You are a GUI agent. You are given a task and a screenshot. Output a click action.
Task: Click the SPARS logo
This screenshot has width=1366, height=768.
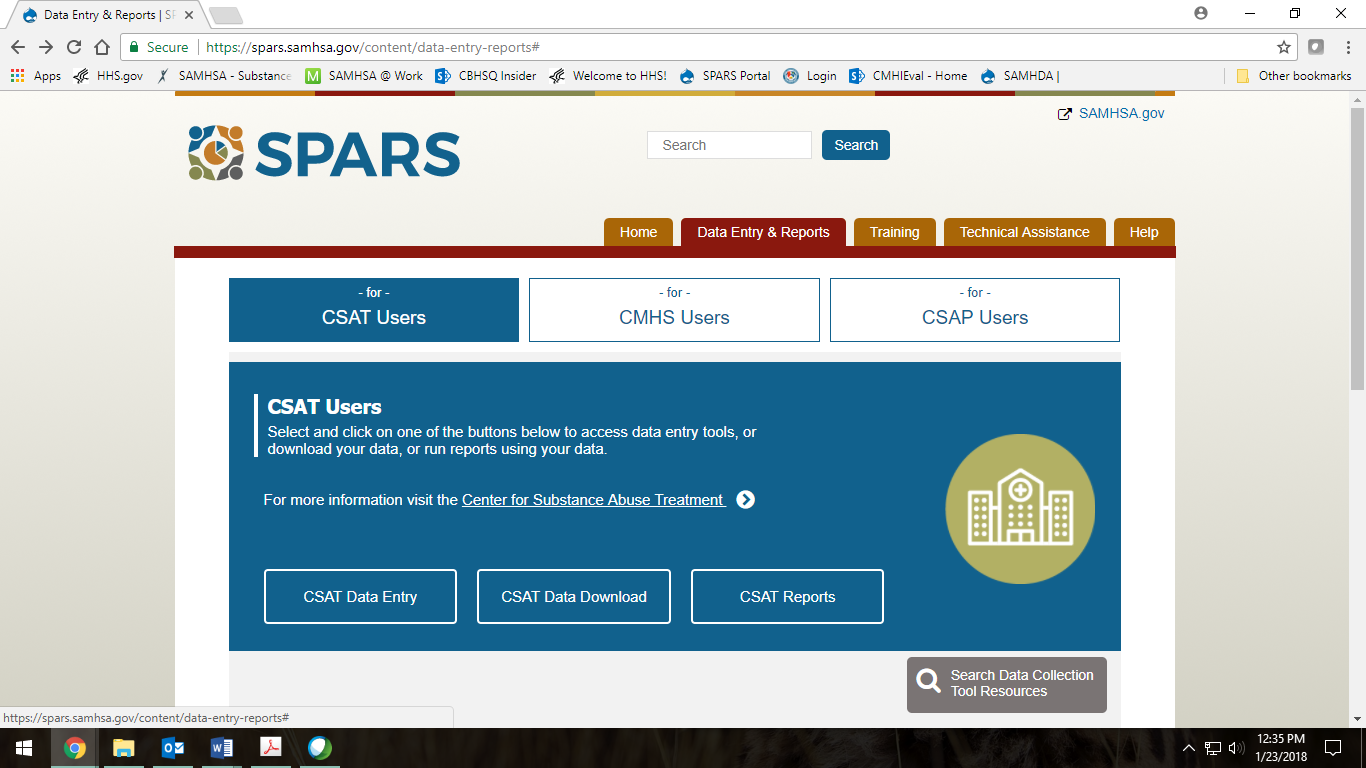coord(324,153)
